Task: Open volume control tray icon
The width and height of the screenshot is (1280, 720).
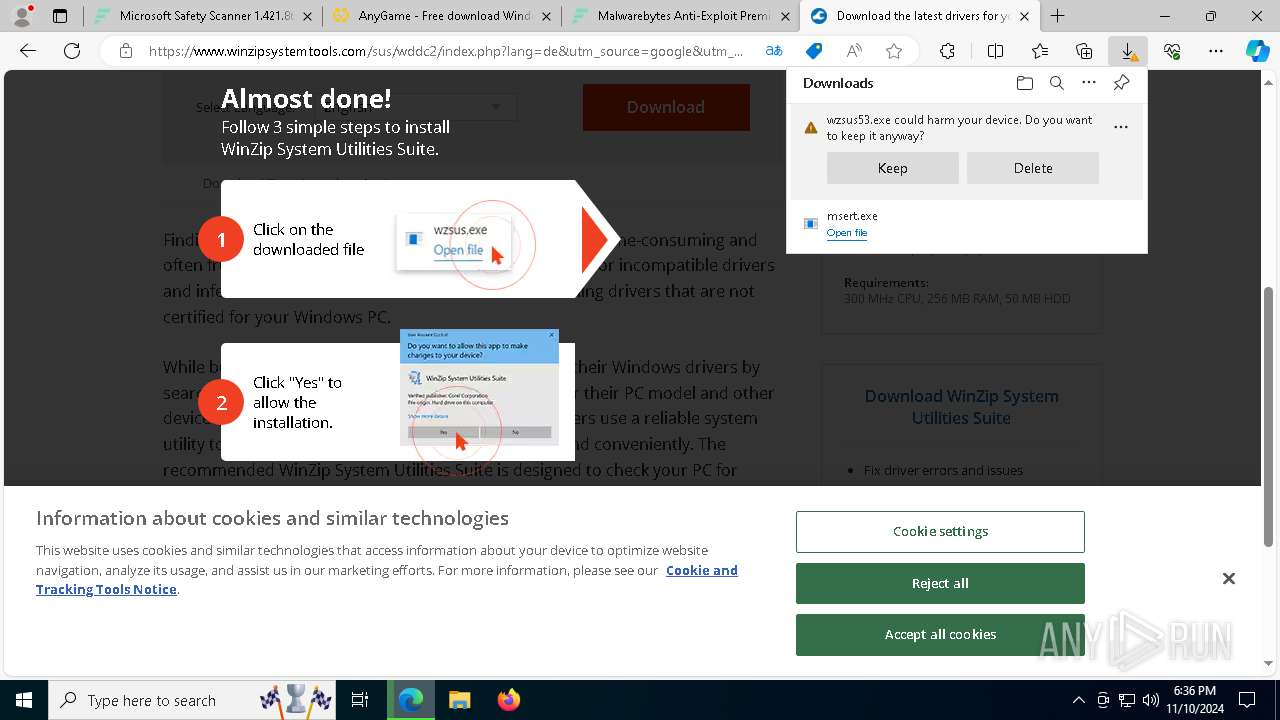Action: point(1151,700)
